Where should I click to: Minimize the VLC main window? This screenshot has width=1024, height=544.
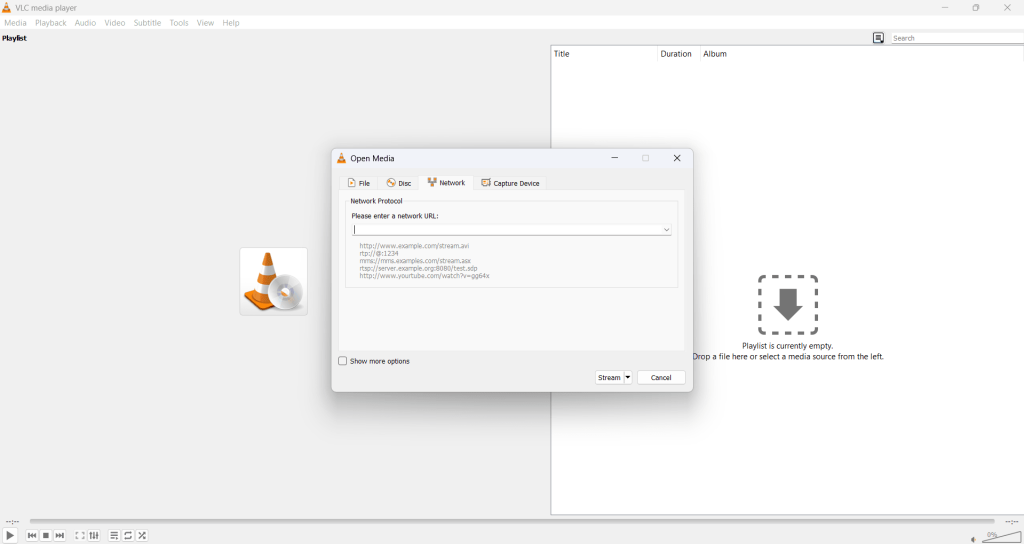(x=944, y=8)
